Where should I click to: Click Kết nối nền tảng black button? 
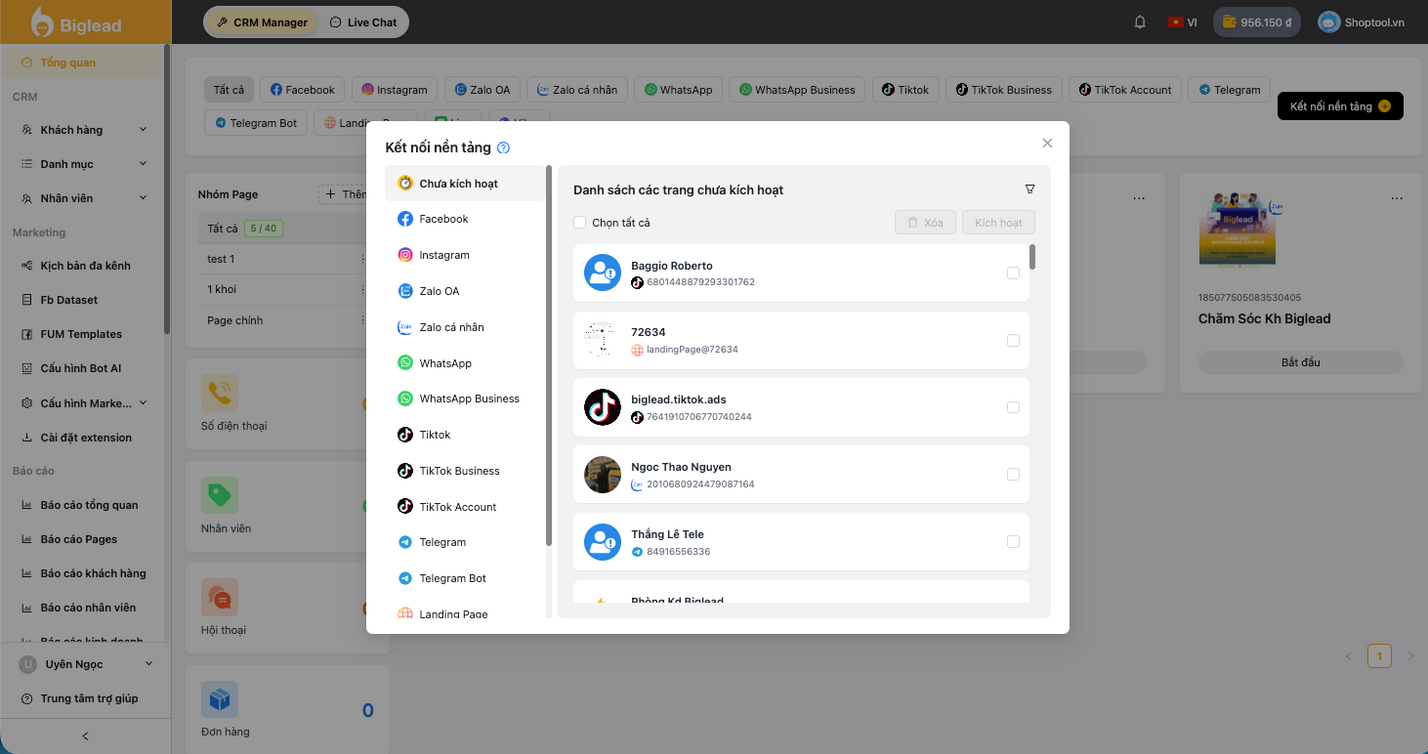click(1340, 106)
